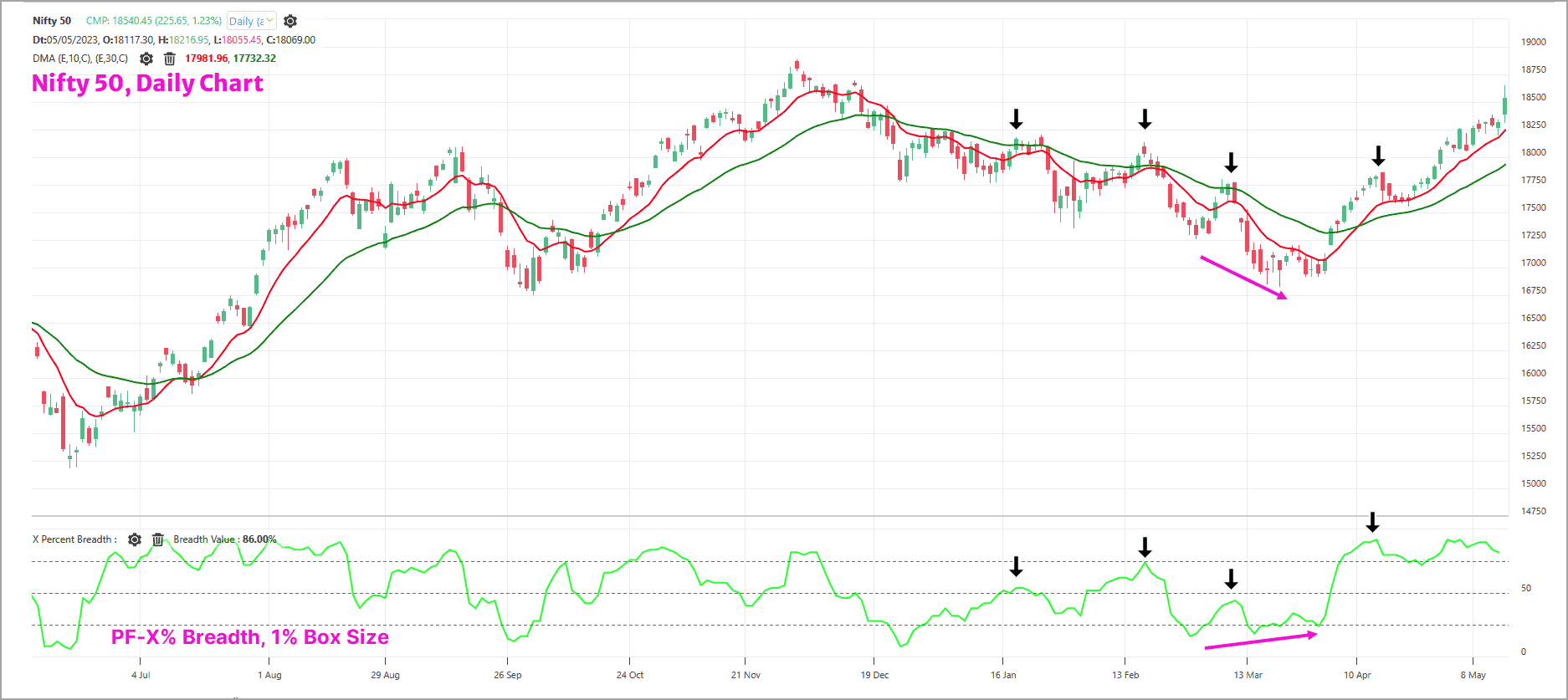The image size is (1568, 700).
Task: Click the 16500 price axis label
Action: (1534, 318)
